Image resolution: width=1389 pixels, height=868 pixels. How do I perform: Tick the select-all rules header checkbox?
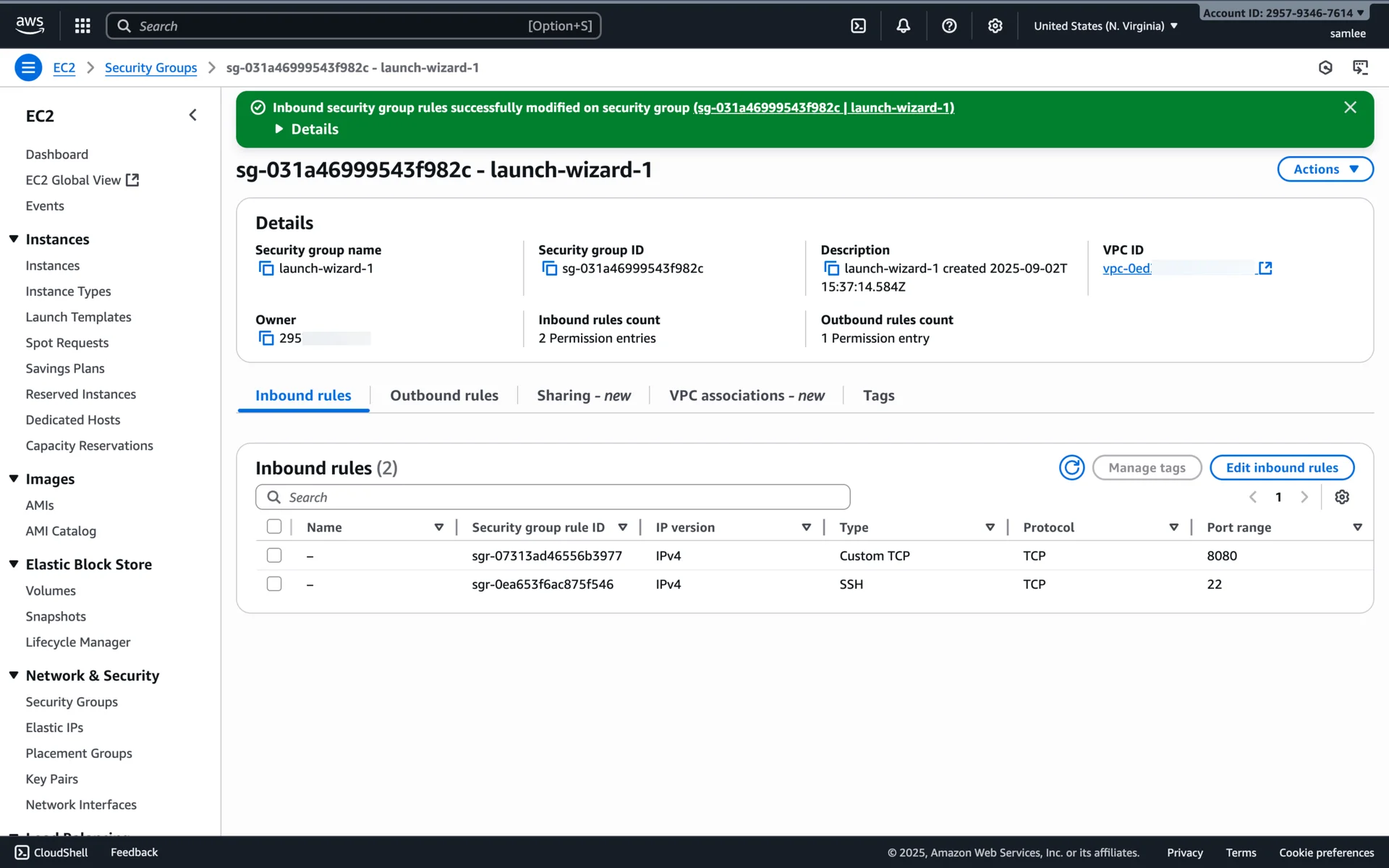tap(274, 527)
